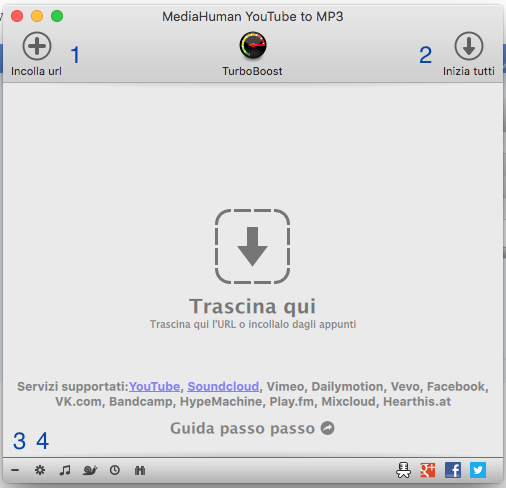This screenshot has height=488, width=506.
Task: Click the music note icon in bottom bar
Action: pos(65,470)
